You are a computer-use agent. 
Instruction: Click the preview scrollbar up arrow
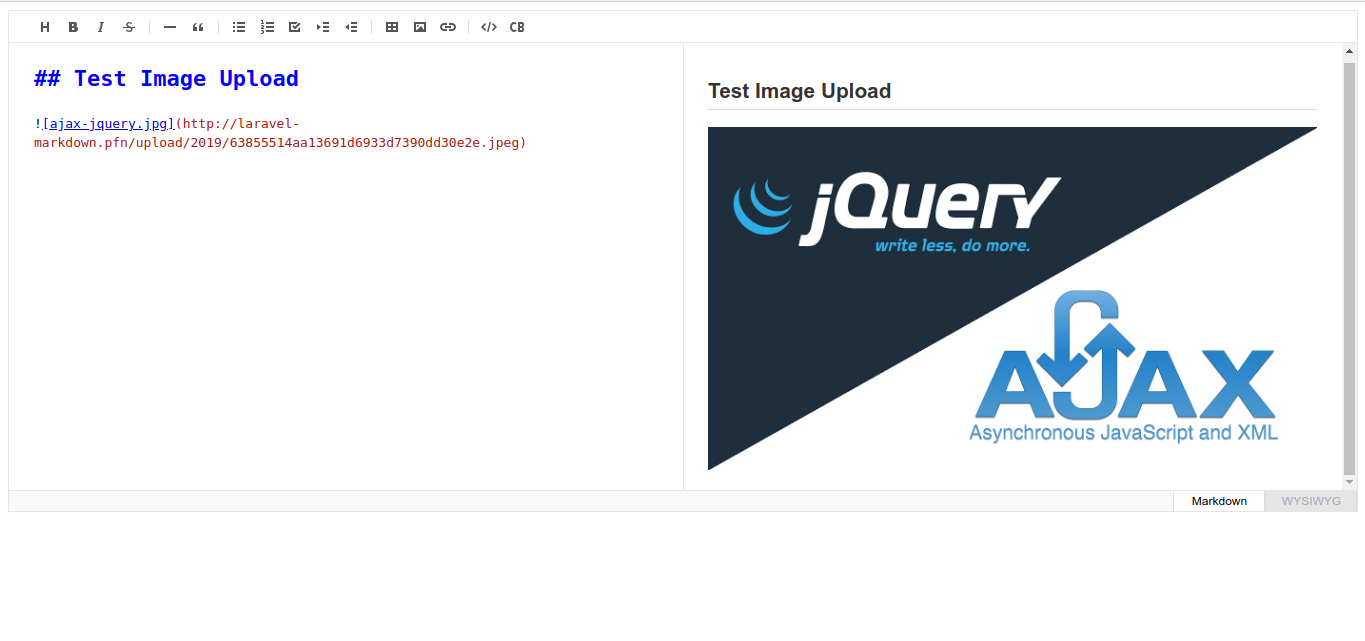(x=1349, y=51)
